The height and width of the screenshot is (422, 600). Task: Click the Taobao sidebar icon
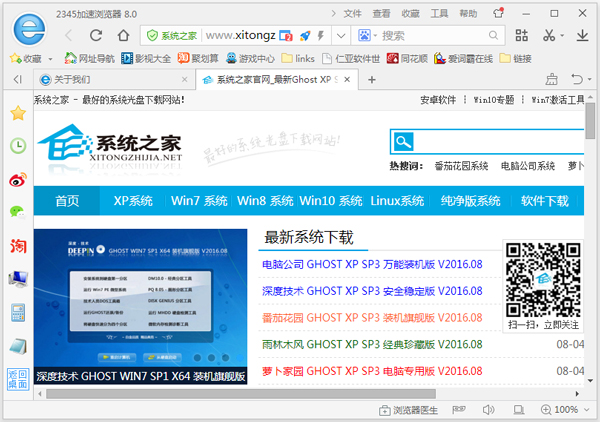pyautogui.click(x=17, y=246)
